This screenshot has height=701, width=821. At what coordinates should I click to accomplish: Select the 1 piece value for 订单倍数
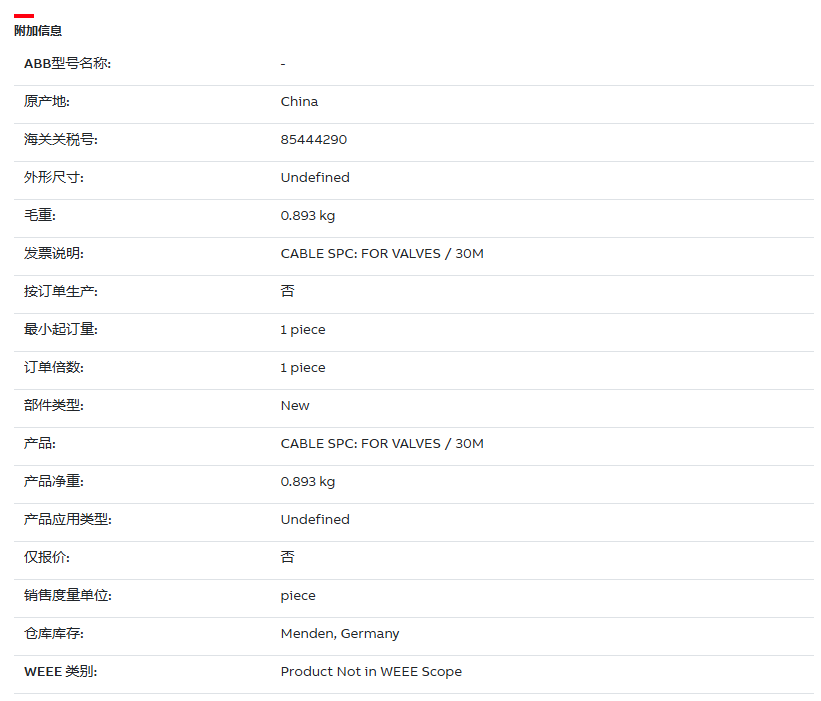coord(303,368)
